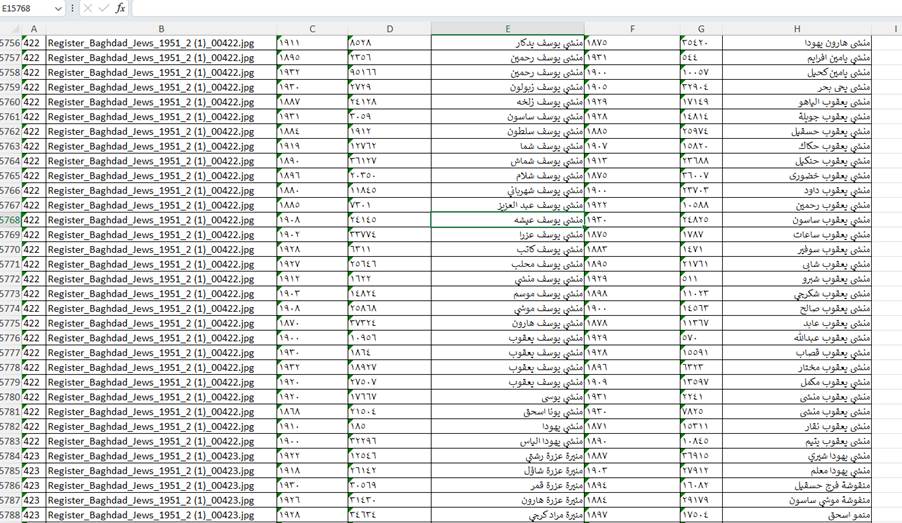
Task: Click the three-dot handle beside the Name Box
Action: click(72, 8)
